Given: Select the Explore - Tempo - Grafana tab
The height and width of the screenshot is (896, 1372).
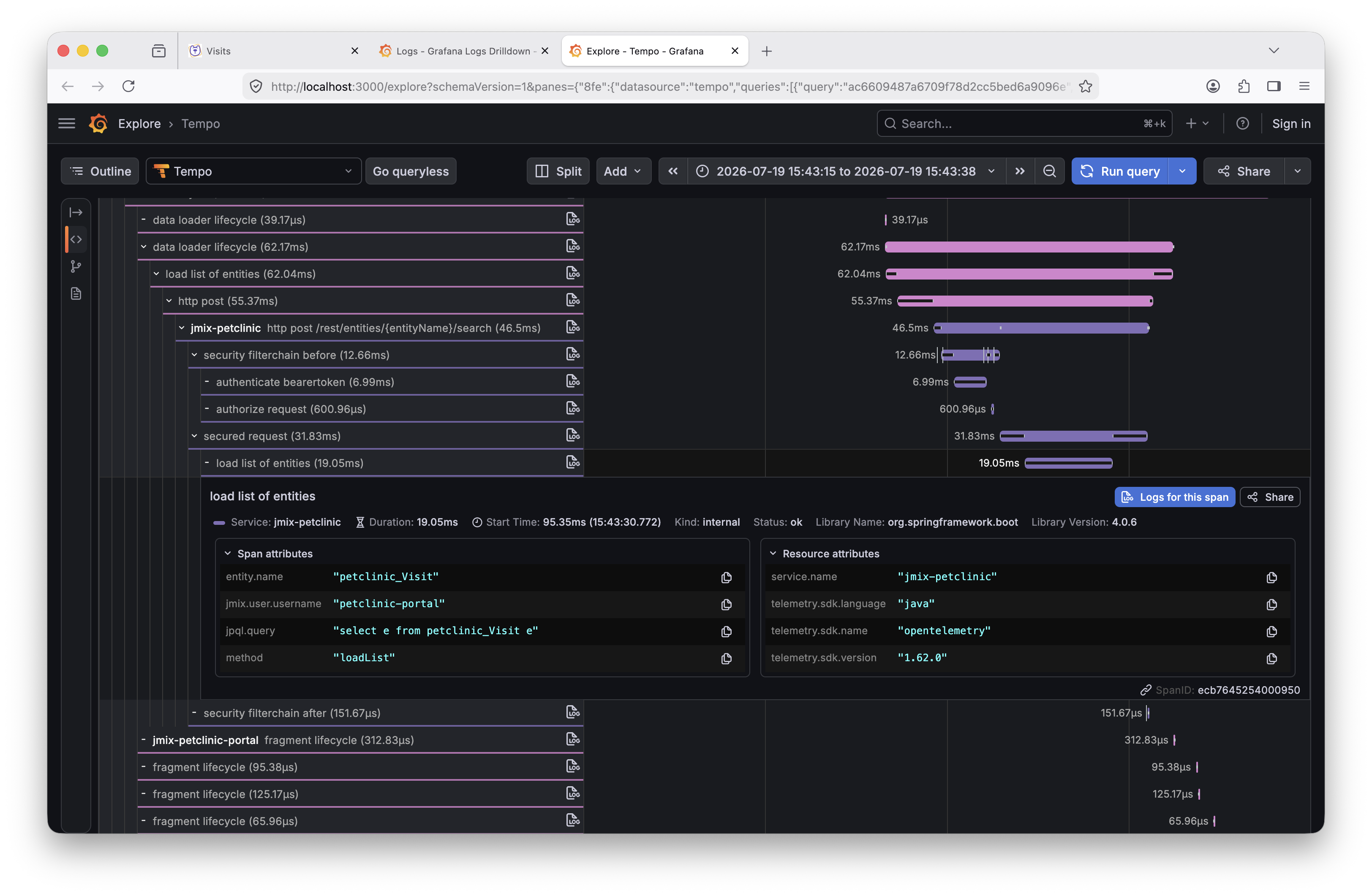Looking at the screenshot, I should [x=654, y=51].
